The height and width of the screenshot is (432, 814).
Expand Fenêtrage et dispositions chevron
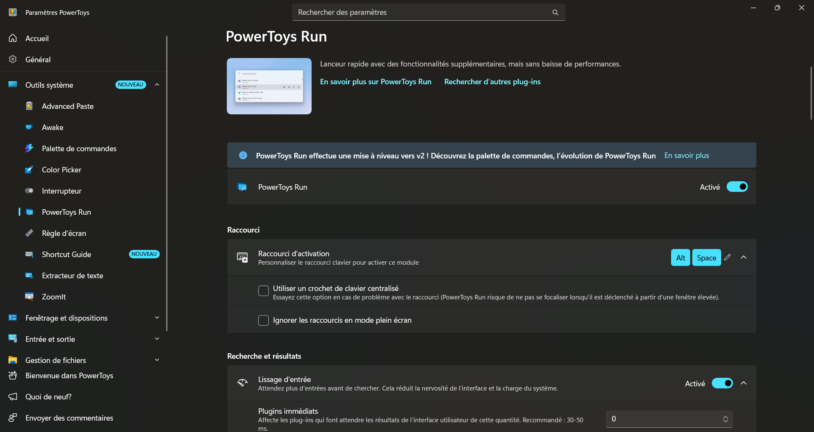click(157, 318)
